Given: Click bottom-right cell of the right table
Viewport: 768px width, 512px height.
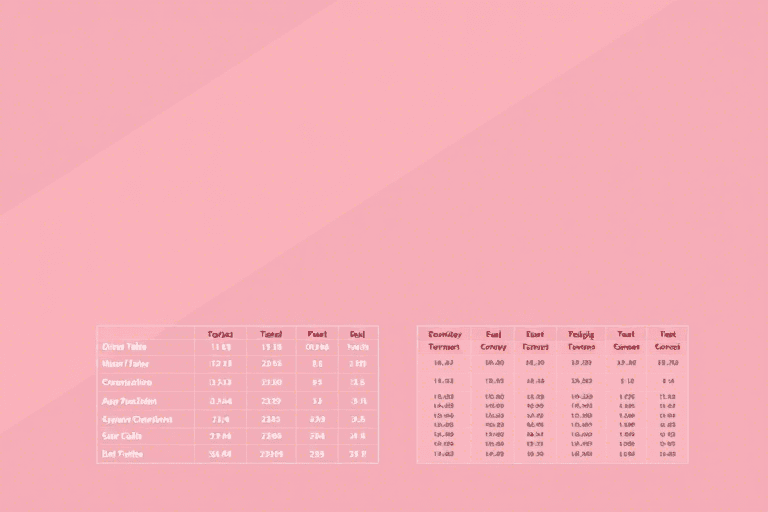Looking at the screenshot, I should coord(667,454).
